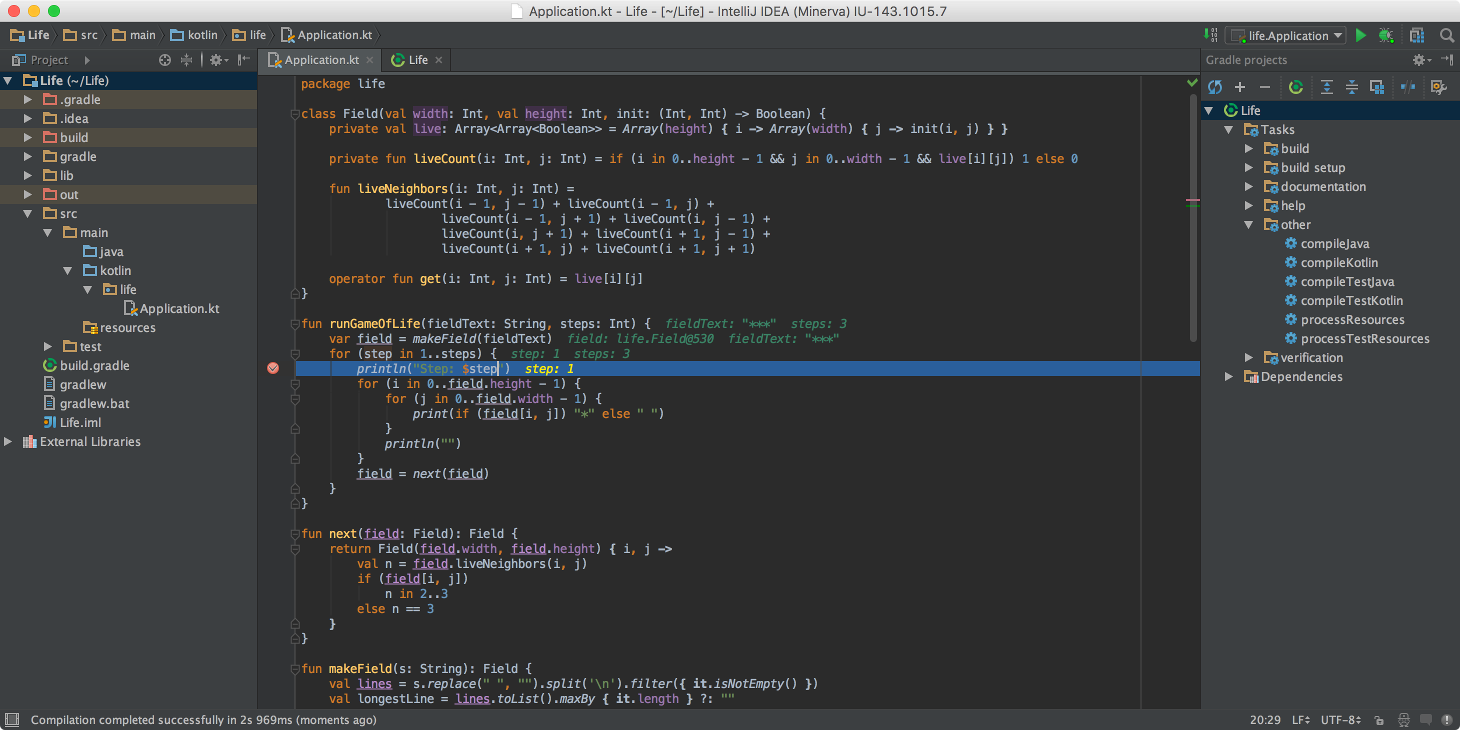Expand all nodes in Gradle panel

[1327, 87]
